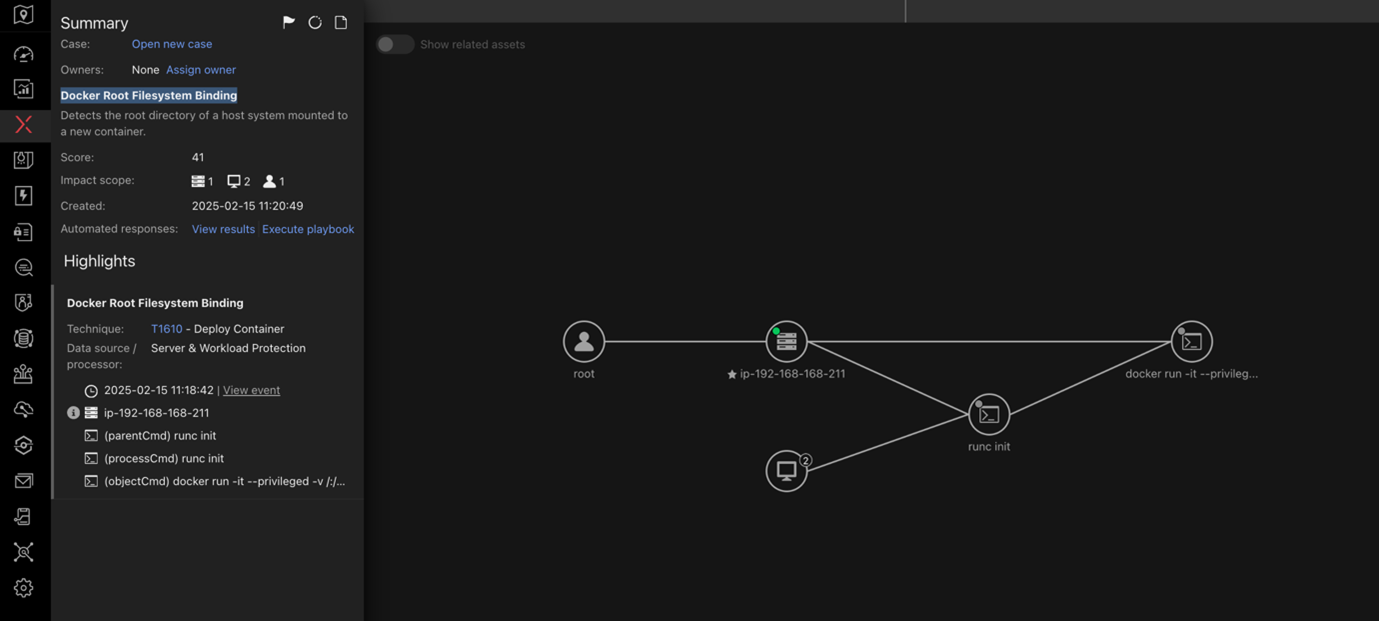Click the (parentCmd) runc init row
The height and width of the screenshot is (621, 1379).
coord(150,436)
